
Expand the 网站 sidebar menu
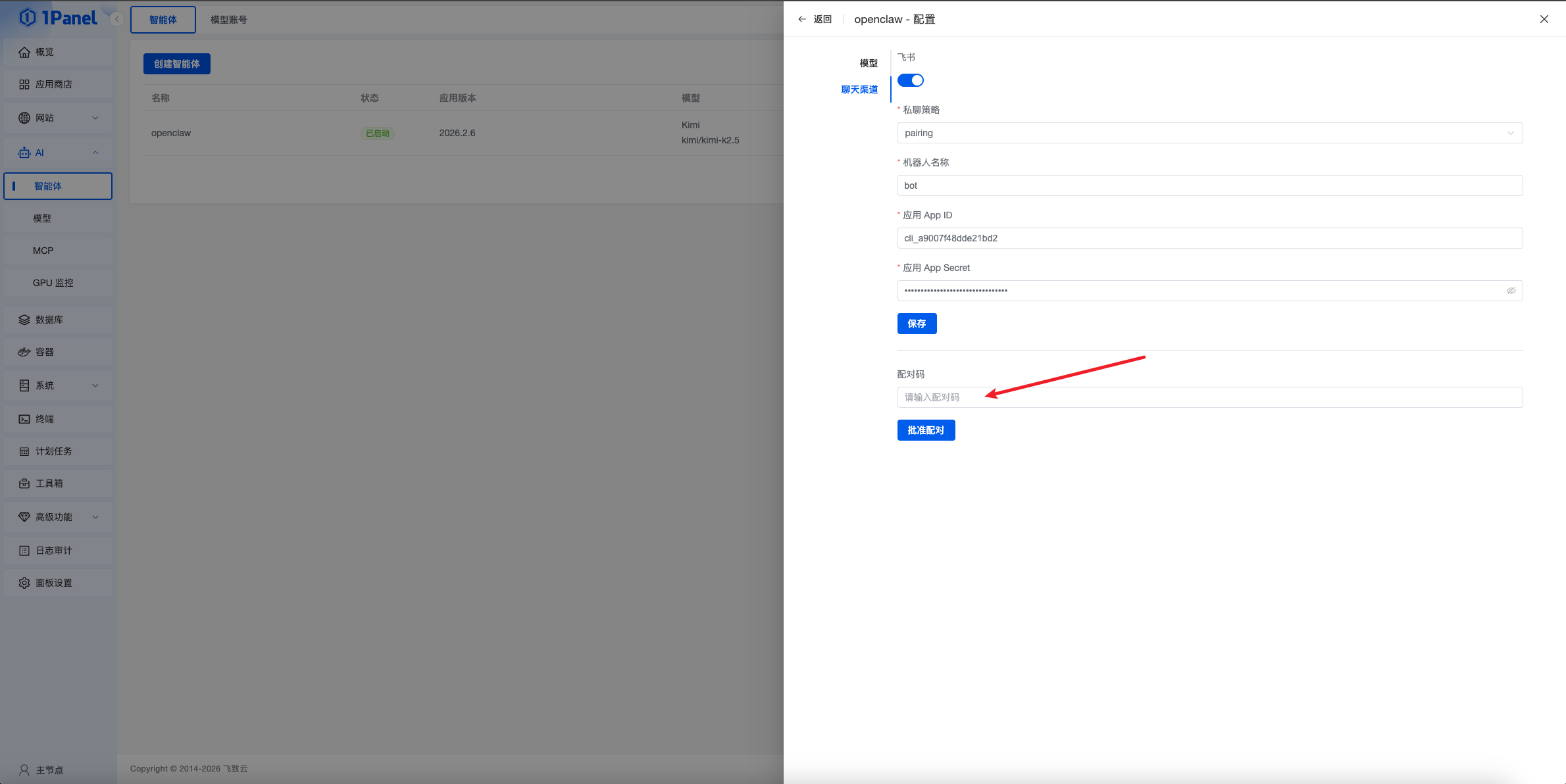[95, 118]
